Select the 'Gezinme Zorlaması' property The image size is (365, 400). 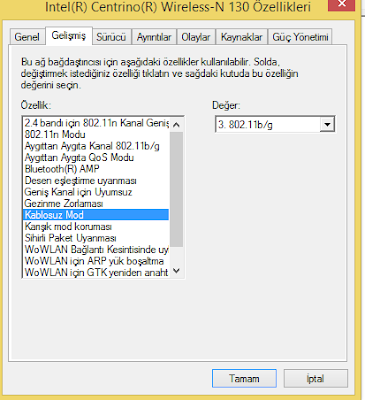click(96, 203)
